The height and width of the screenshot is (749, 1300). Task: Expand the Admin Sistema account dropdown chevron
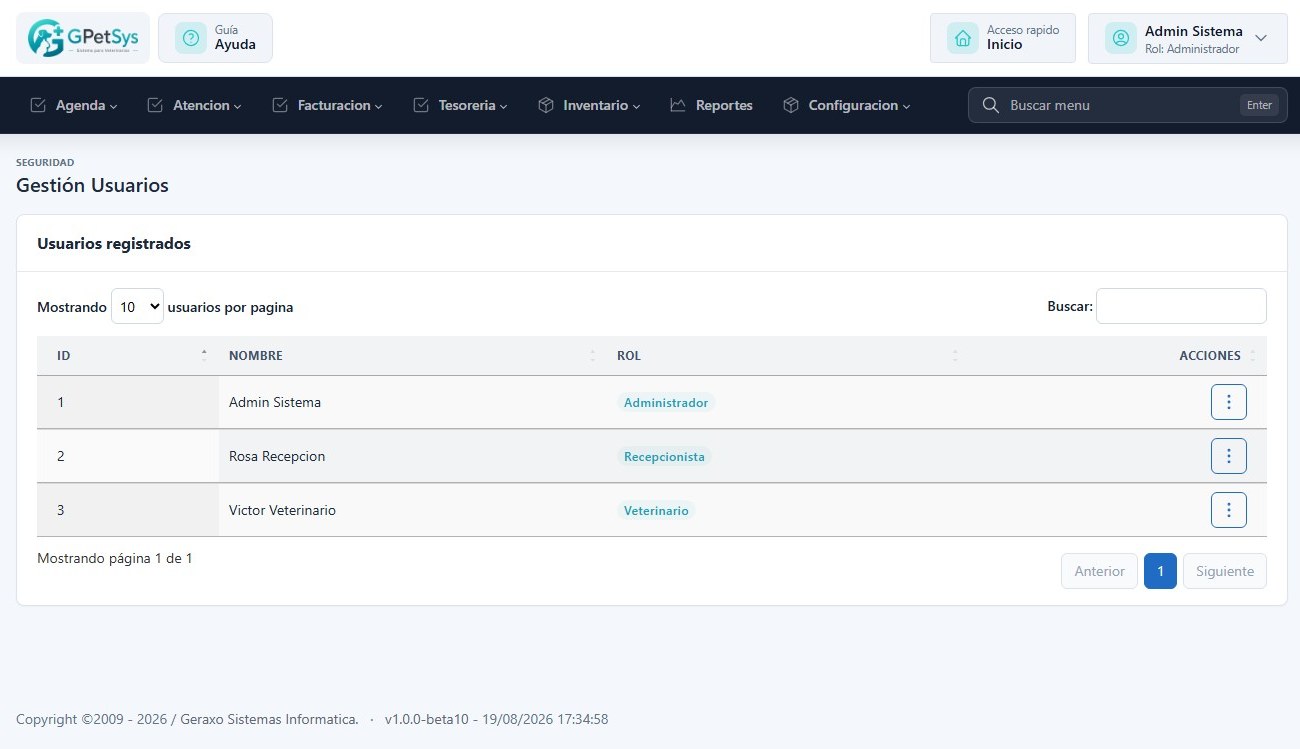1261,38
